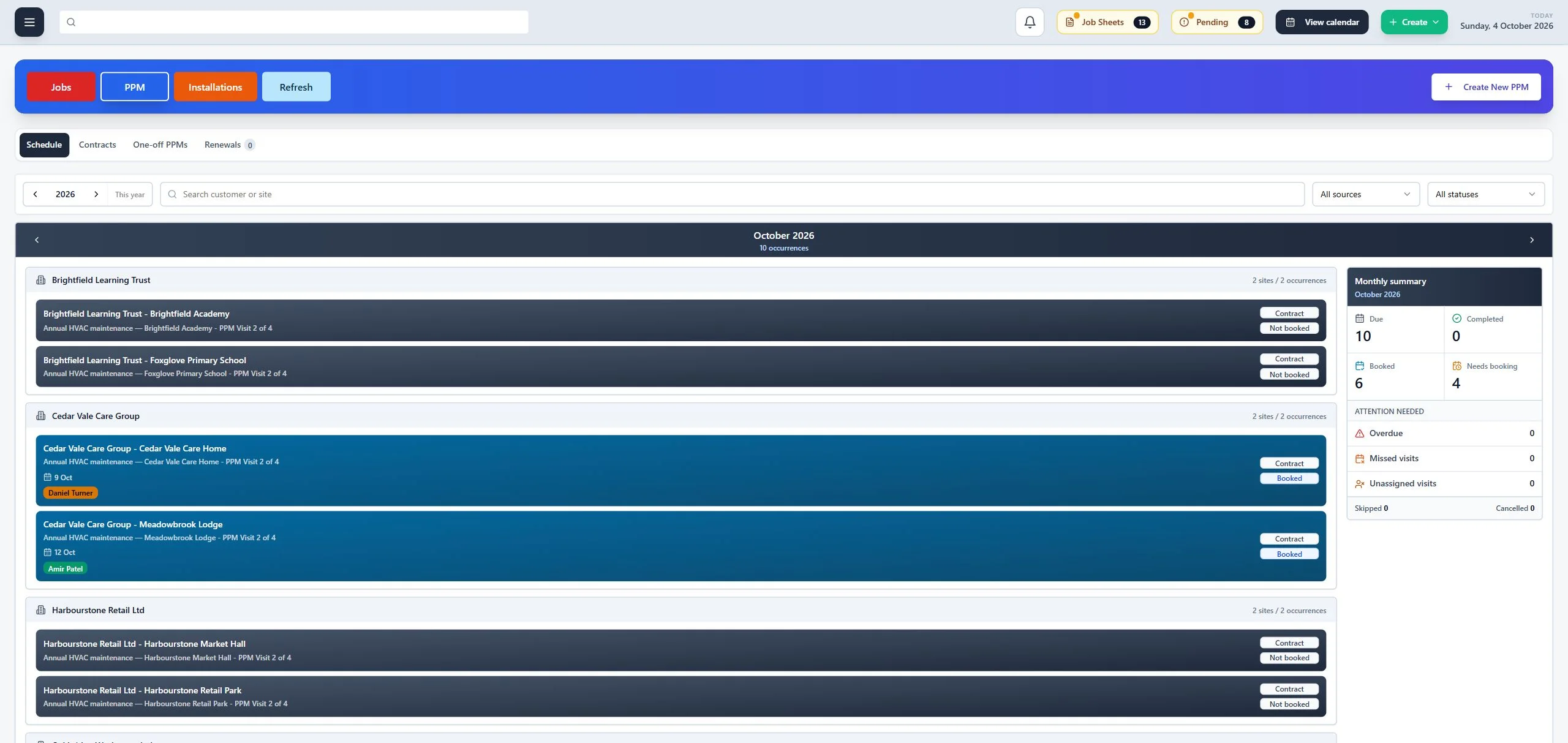Open the Renewals tab
Screen dimensions: 1568x743
point(229,145)
